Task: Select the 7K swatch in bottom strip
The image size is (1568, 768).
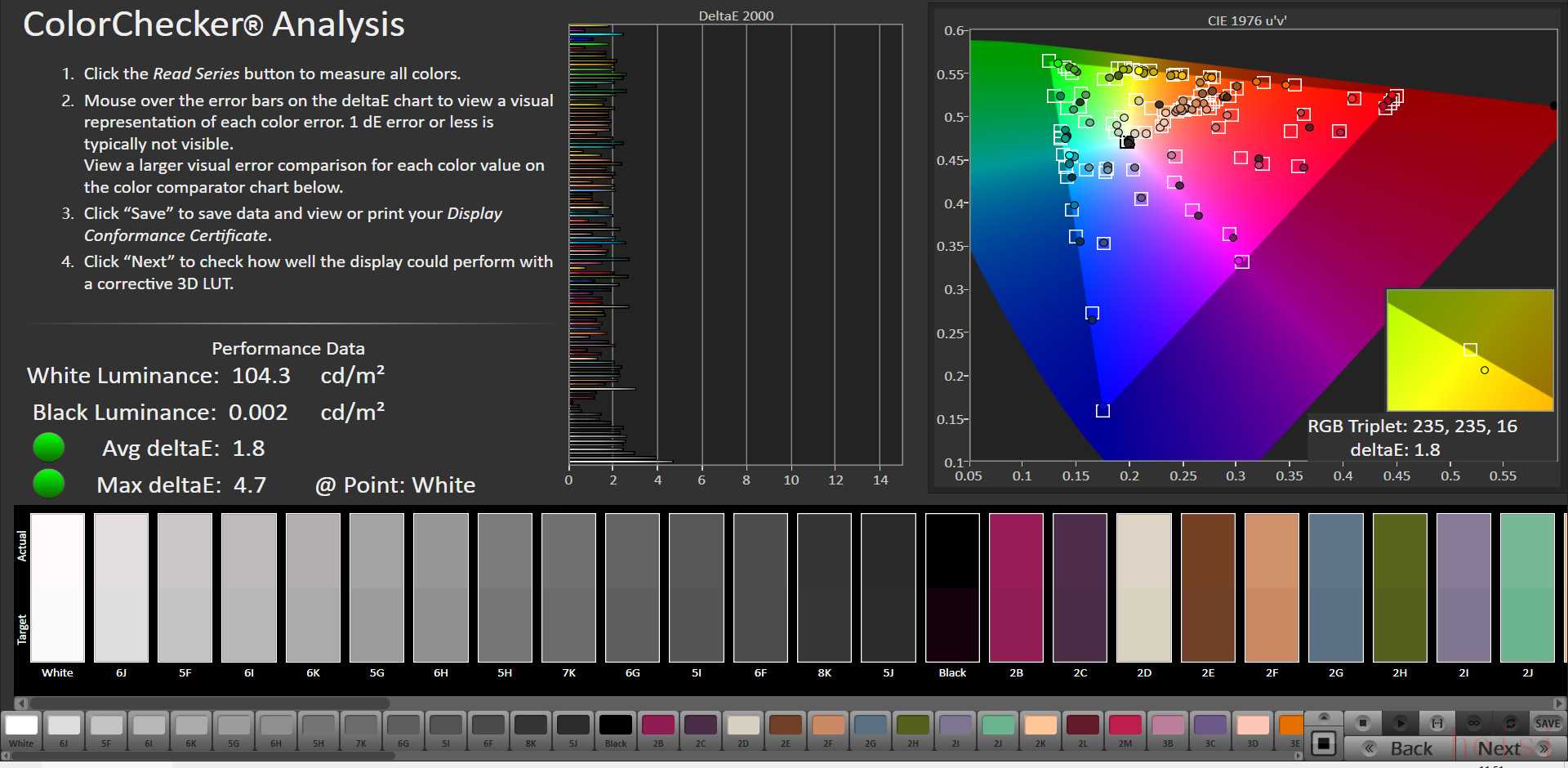Action: click(x=361, y=731)
